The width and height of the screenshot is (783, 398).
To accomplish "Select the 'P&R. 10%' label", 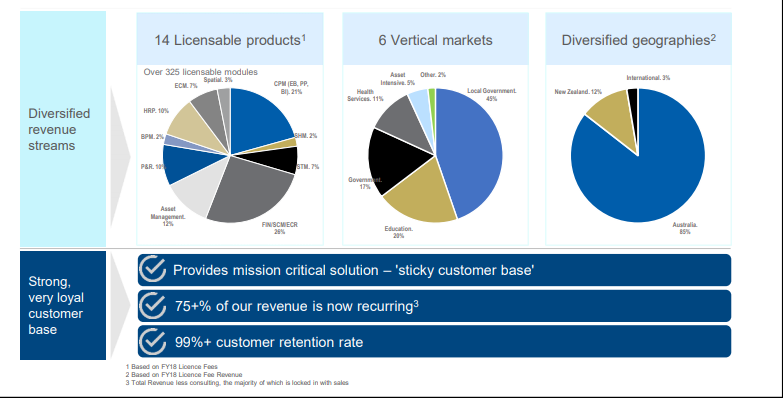I will (153, 167).
